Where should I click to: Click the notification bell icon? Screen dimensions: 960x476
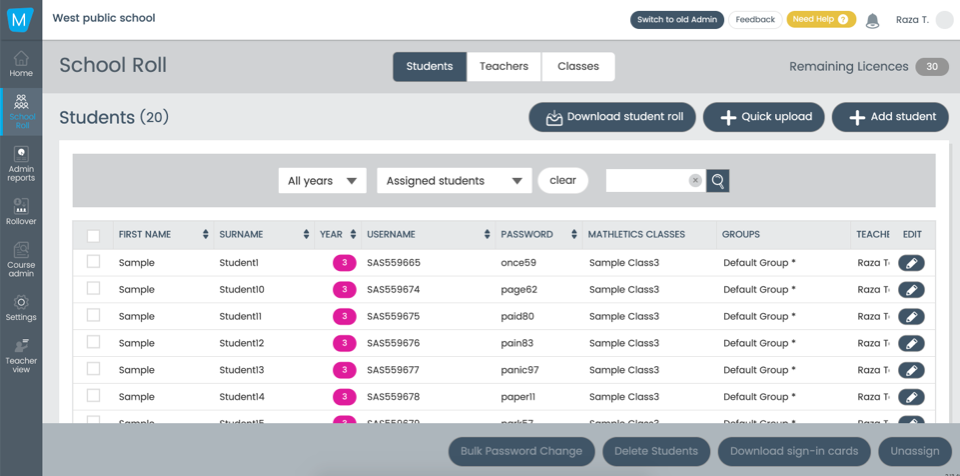tap(872, 20)
